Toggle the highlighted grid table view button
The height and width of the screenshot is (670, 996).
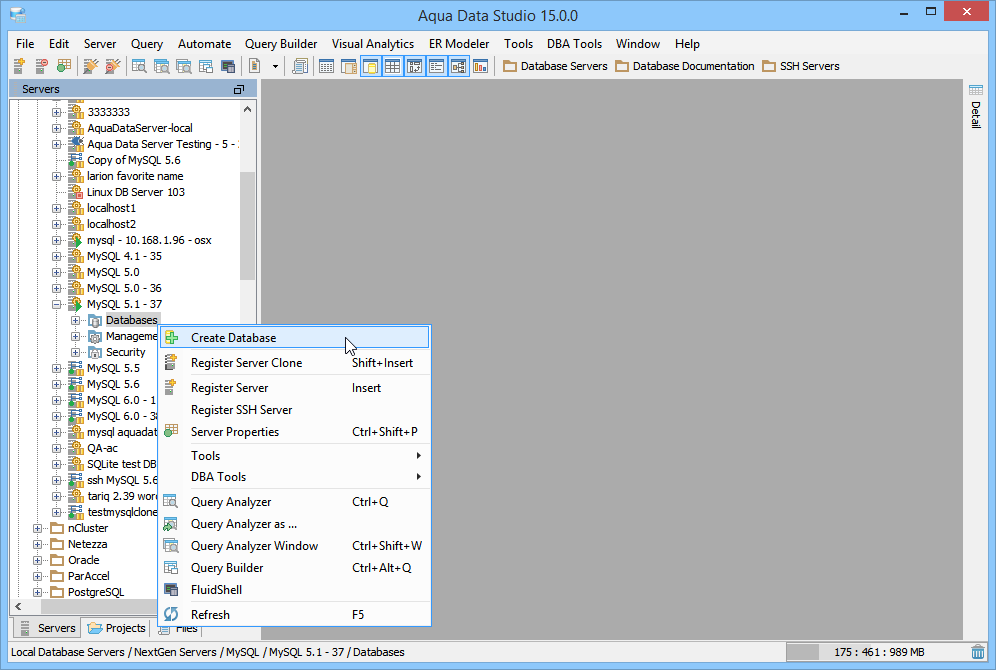(x=393, y=65)
